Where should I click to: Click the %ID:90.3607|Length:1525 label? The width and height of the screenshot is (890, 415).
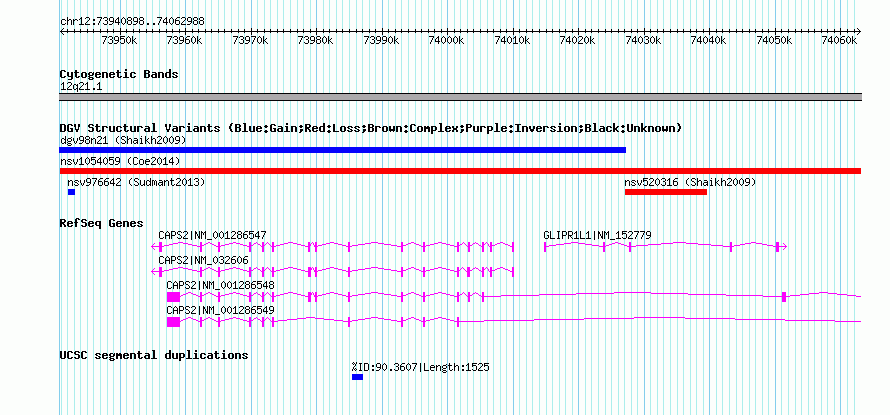[420, 367]
